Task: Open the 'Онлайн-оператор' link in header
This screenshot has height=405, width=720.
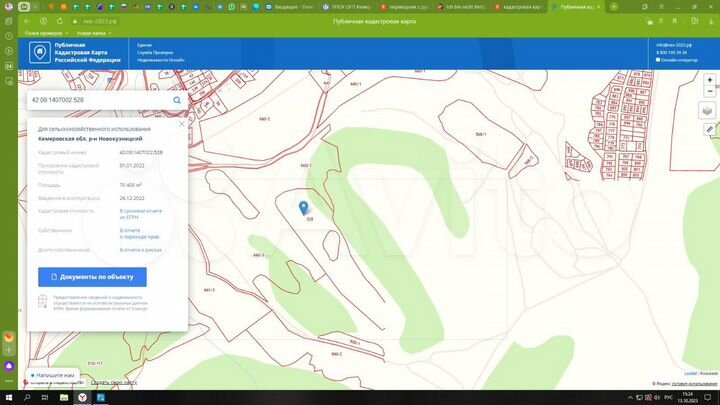Action: 677,60
